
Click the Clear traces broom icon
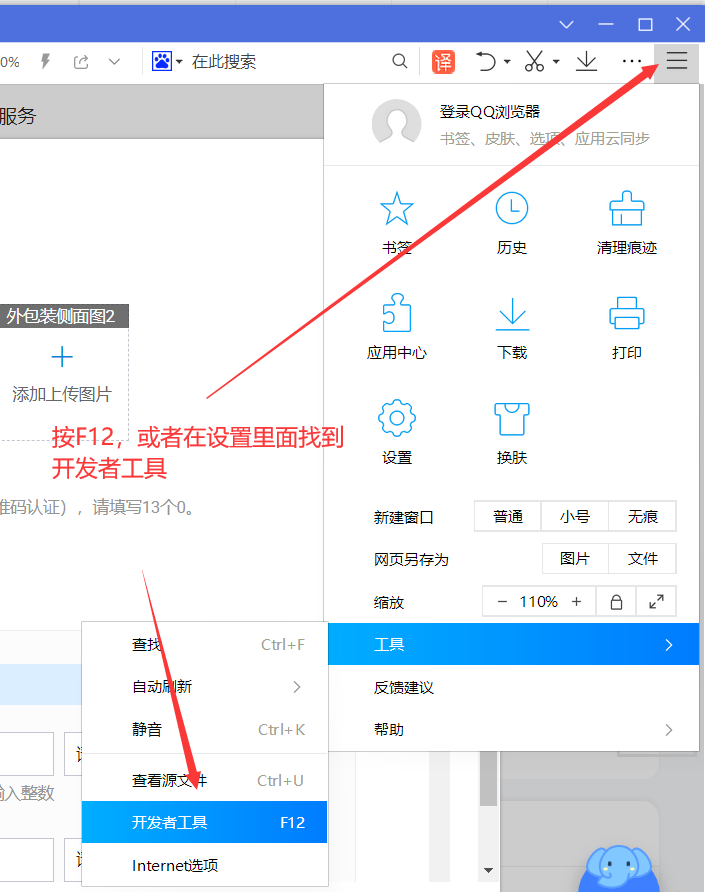627,210
